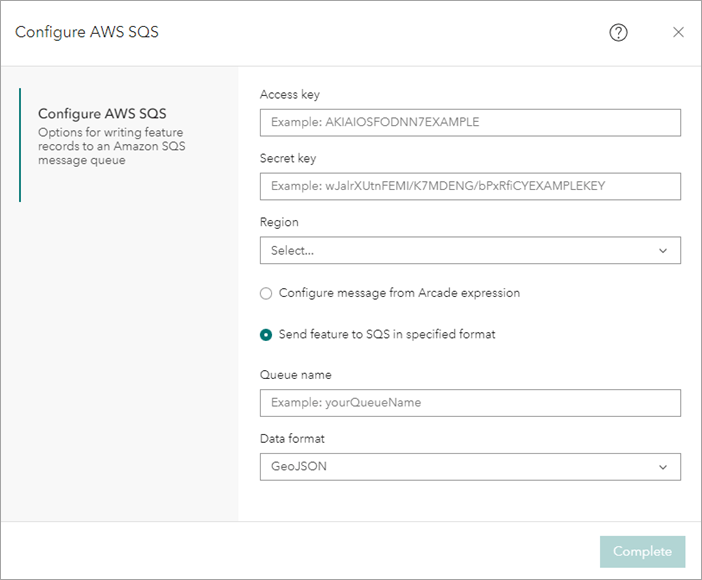Click the Data format label
Viewport: 702px width, 580px height.
tap(292, 438)
